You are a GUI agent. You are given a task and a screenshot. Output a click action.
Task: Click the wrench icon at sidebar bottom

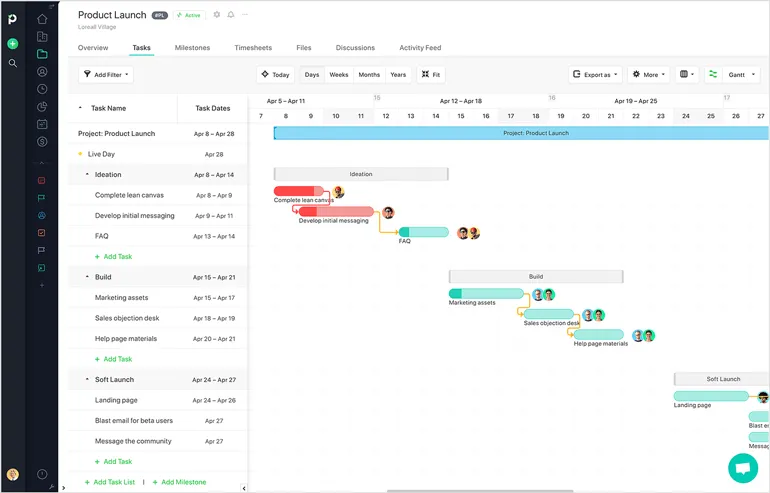[52, 487]
